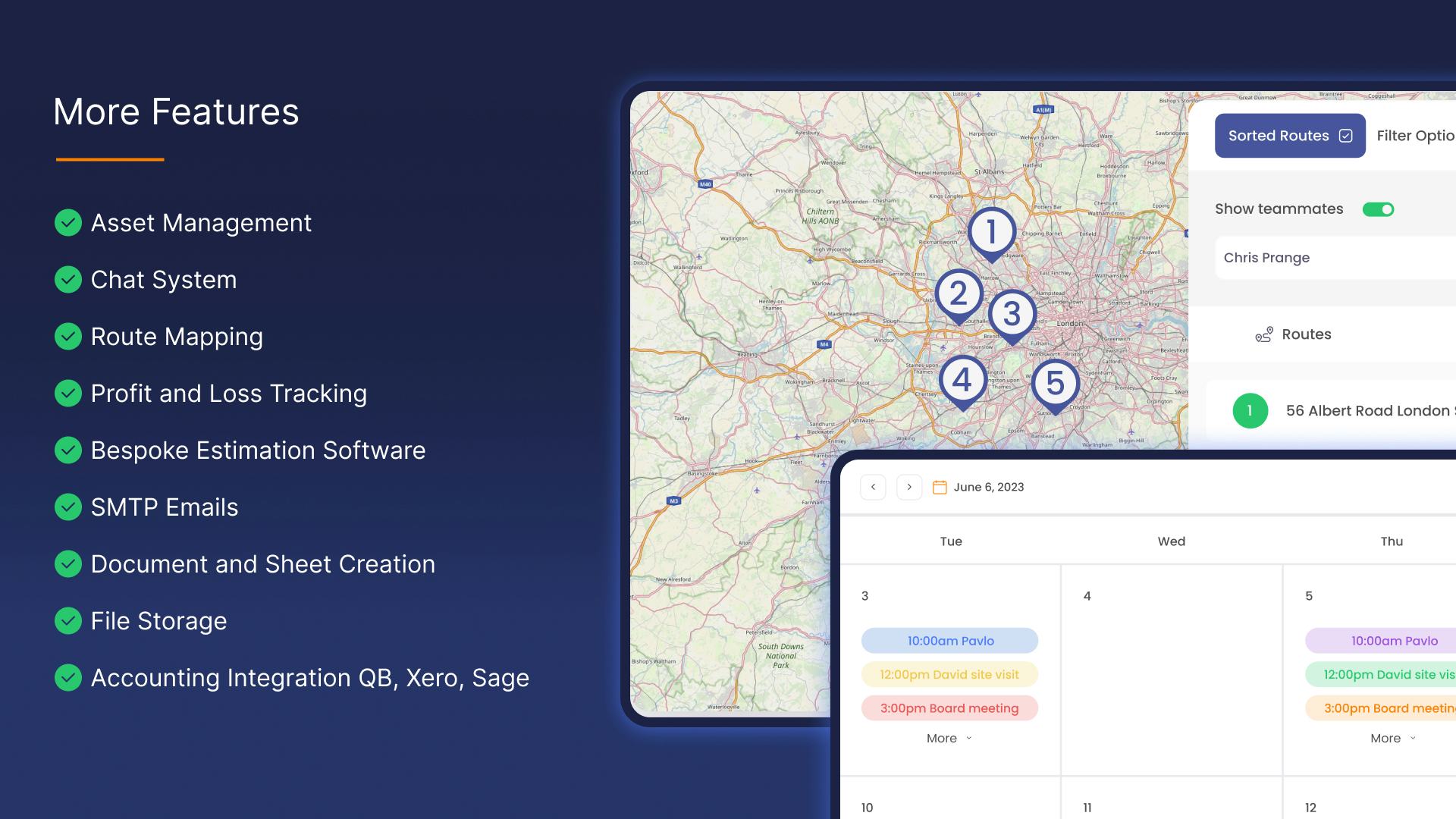Select map marker number 3
1456x819 pixels.
[1012, 313]
